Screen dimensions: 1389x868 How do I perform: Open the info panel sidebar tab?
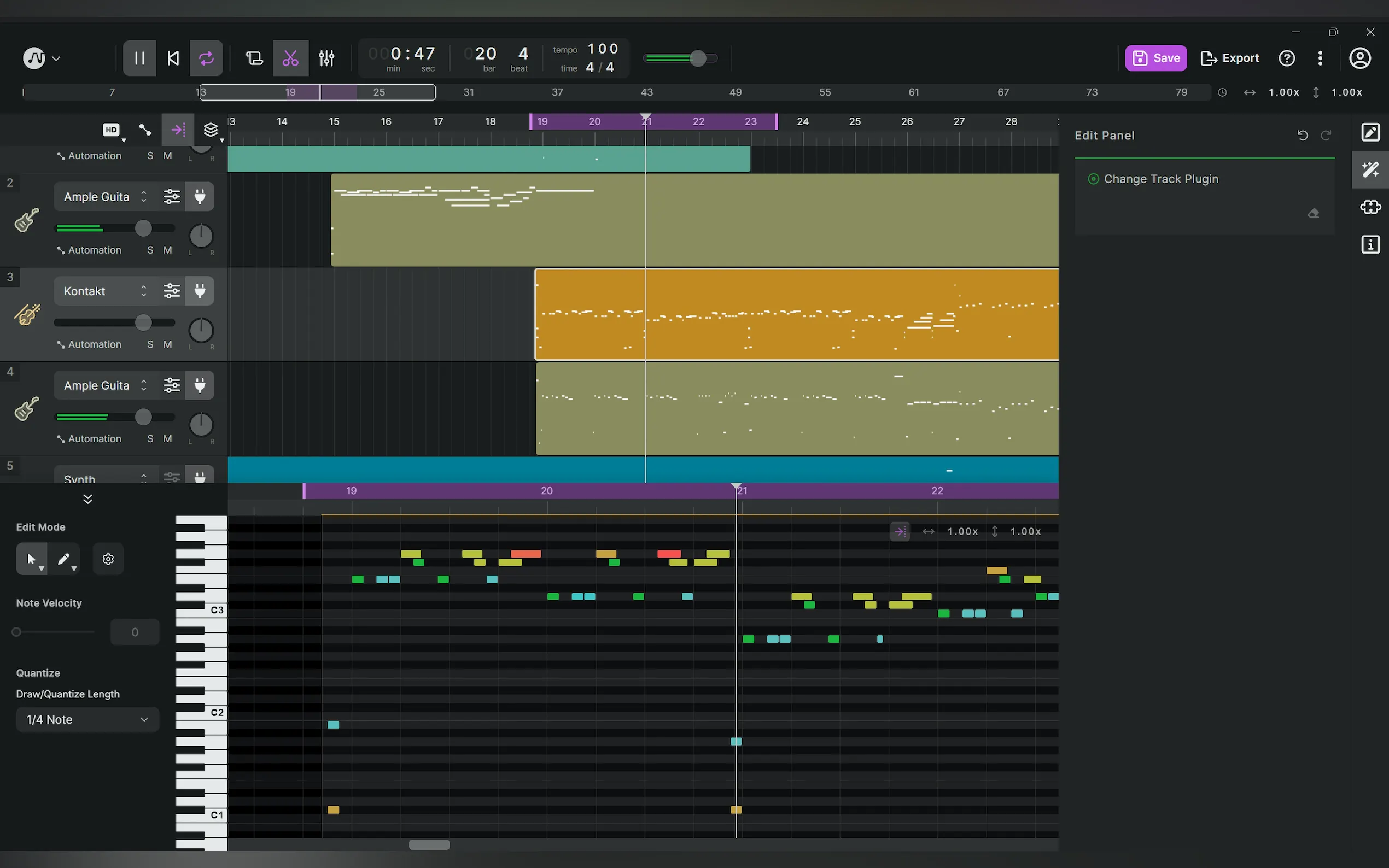(x=1370, y=245)
